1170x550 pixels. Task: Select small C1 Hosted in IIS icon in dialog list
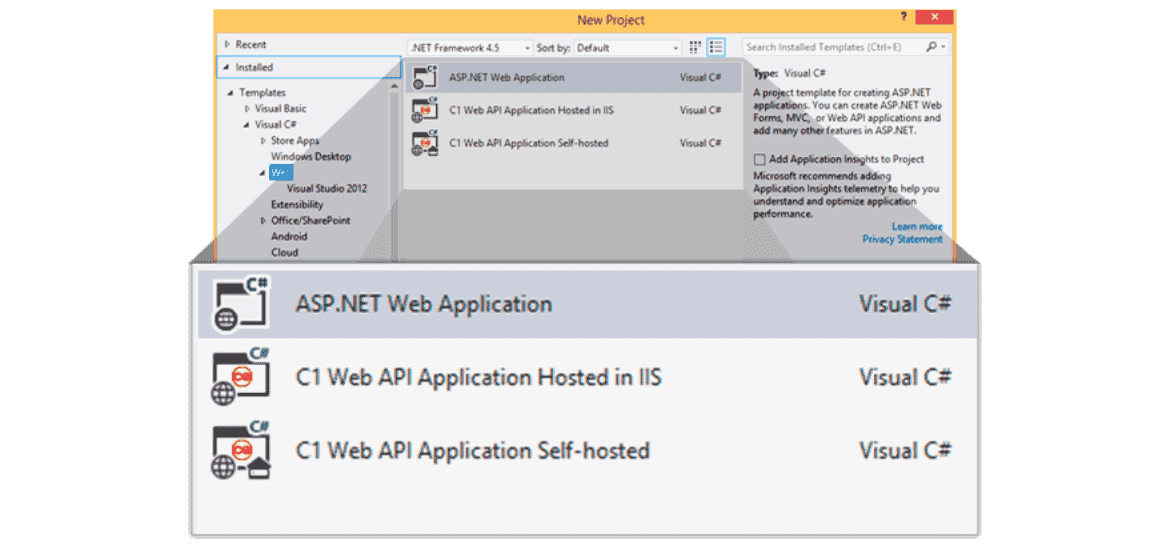tap(424, 110)
